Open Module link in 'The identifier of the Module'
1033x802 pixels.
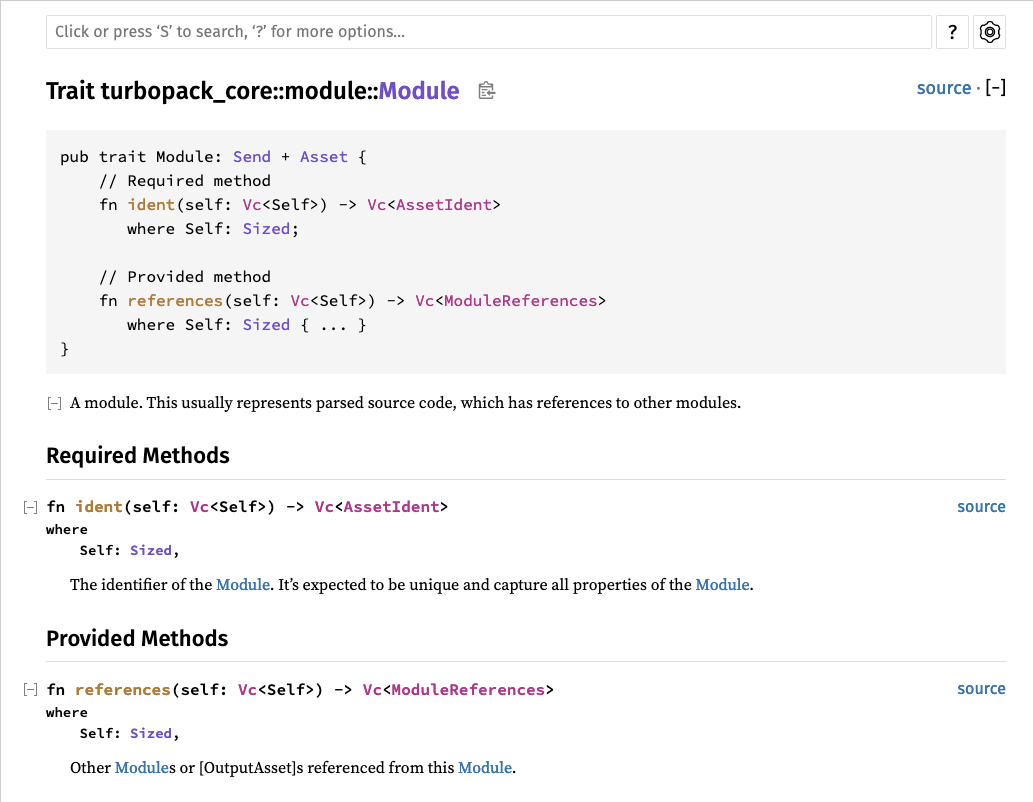[x=242, y=585]
